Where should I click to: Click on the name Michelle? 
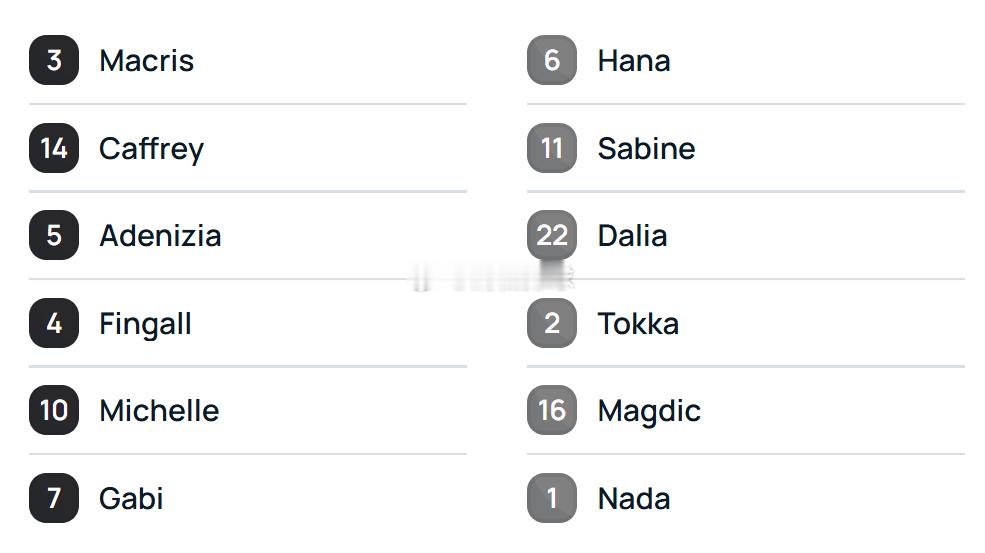(x=159, y=410)
